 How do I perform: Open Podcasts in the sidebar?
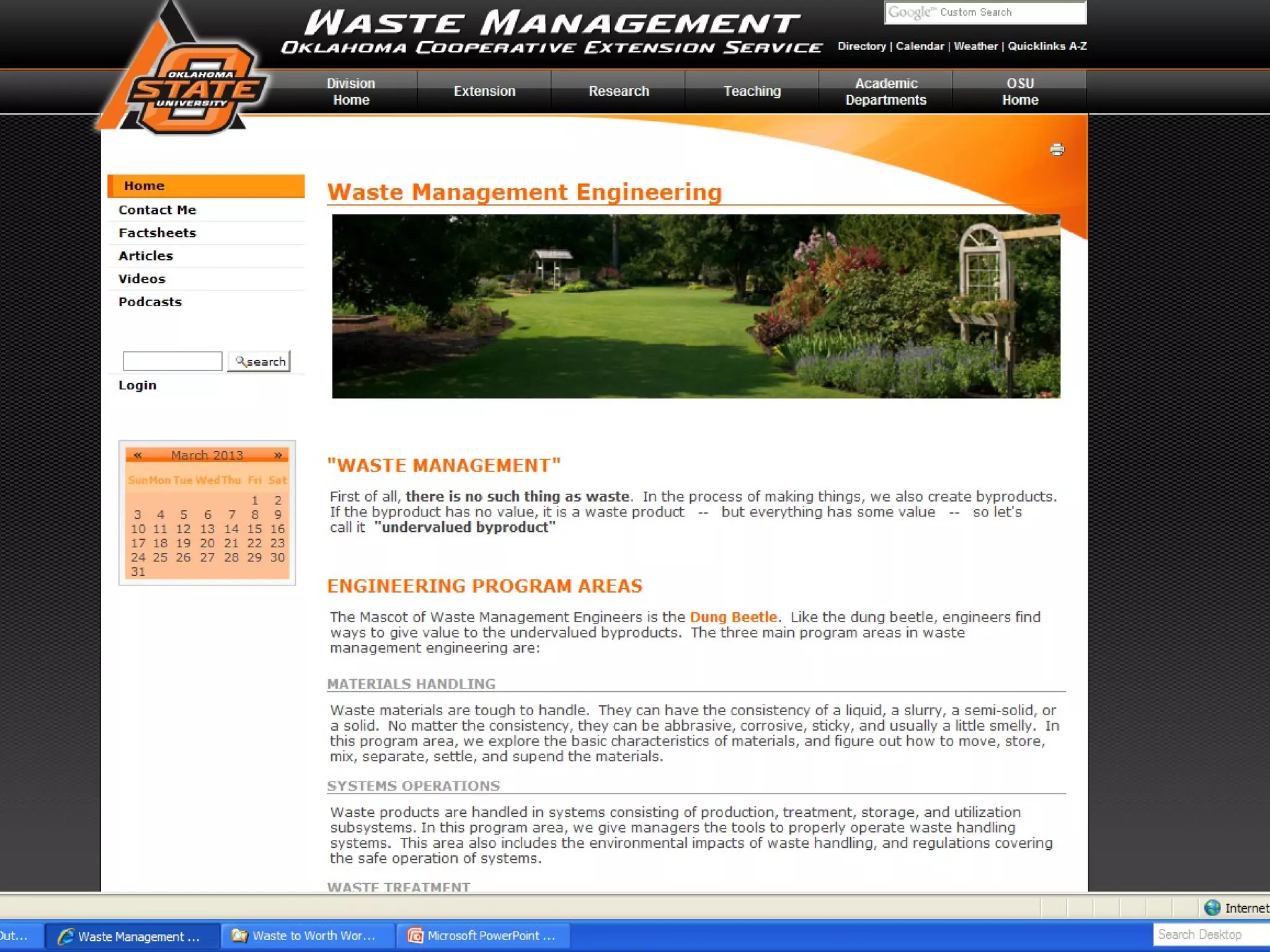tap(150, 302)
